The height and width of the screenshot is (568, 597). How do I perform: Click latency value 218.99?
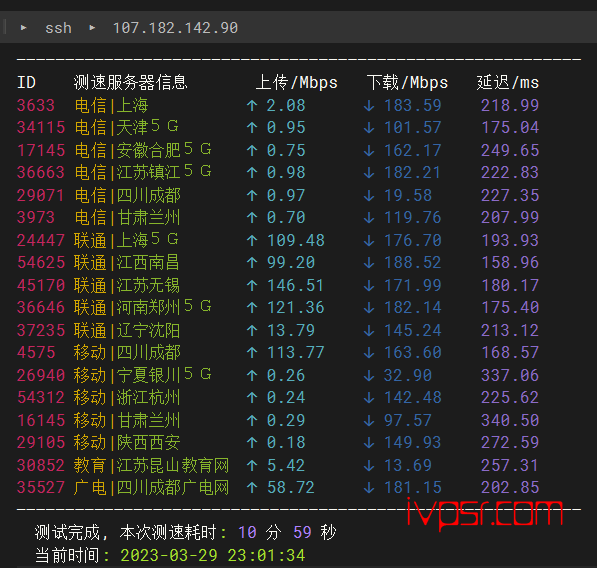click(x=510, y=105)
